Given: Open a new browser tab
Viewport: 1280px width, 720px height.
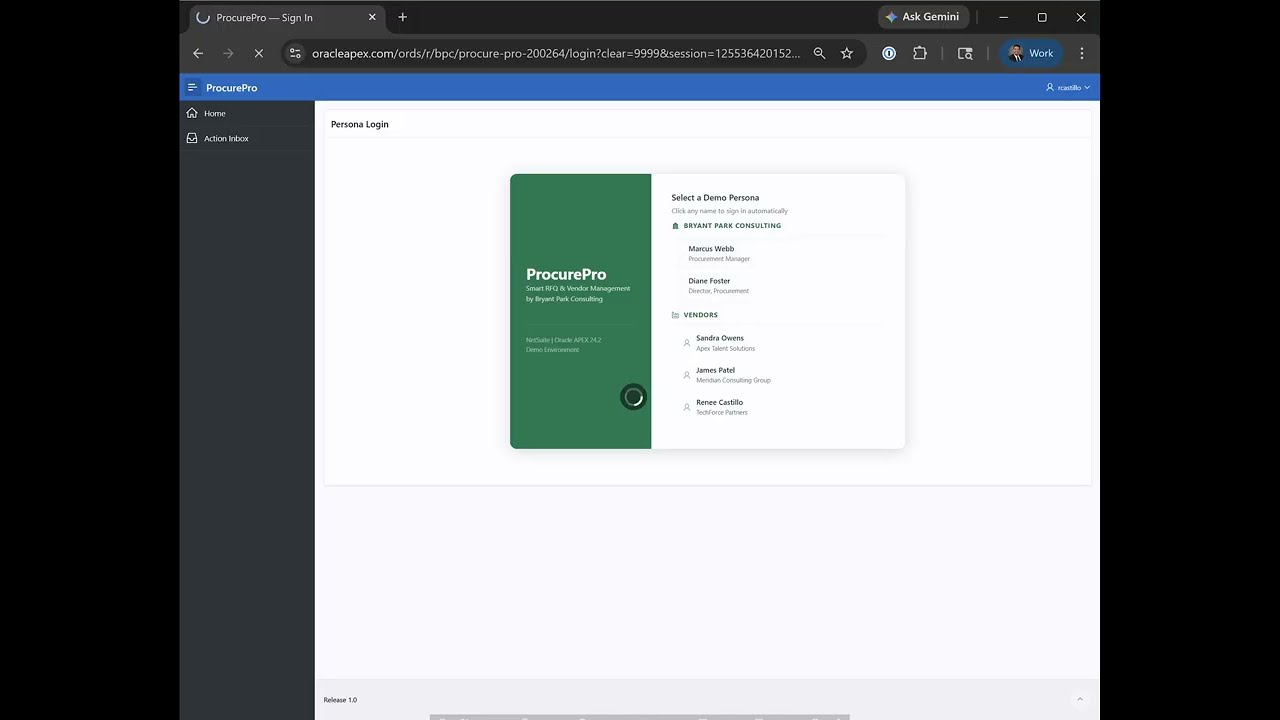Looking at the screenshot, I should (403, 17).
